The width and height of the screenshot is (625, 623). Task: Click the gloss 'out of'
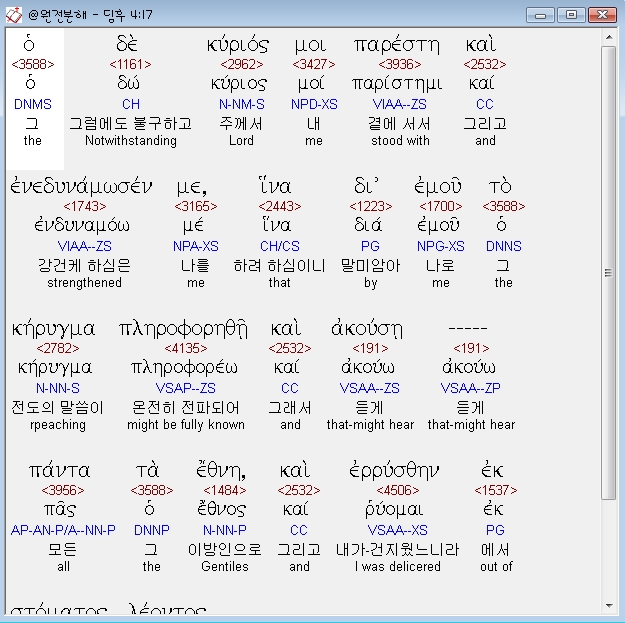(496, 566)
